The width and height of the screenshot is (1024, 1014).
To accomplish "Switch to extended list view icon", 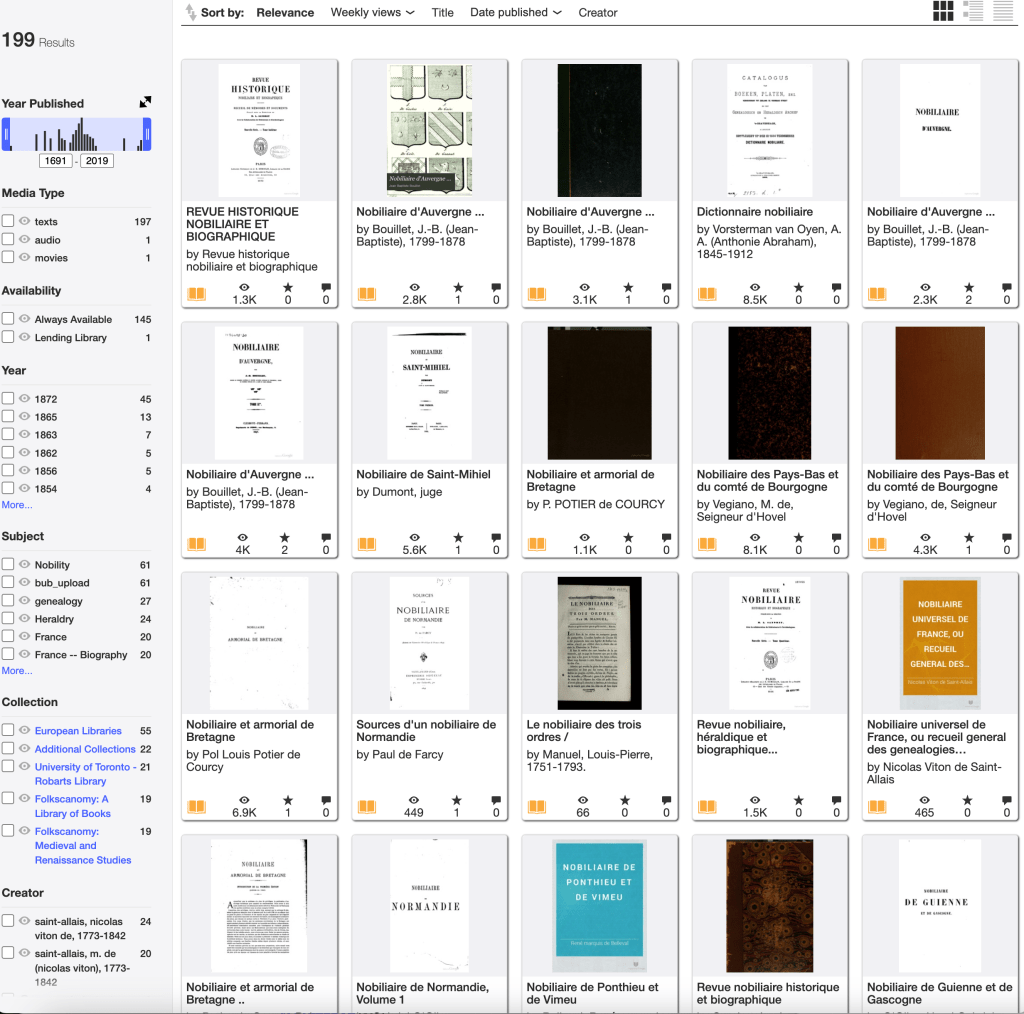I will pos(972,12).
